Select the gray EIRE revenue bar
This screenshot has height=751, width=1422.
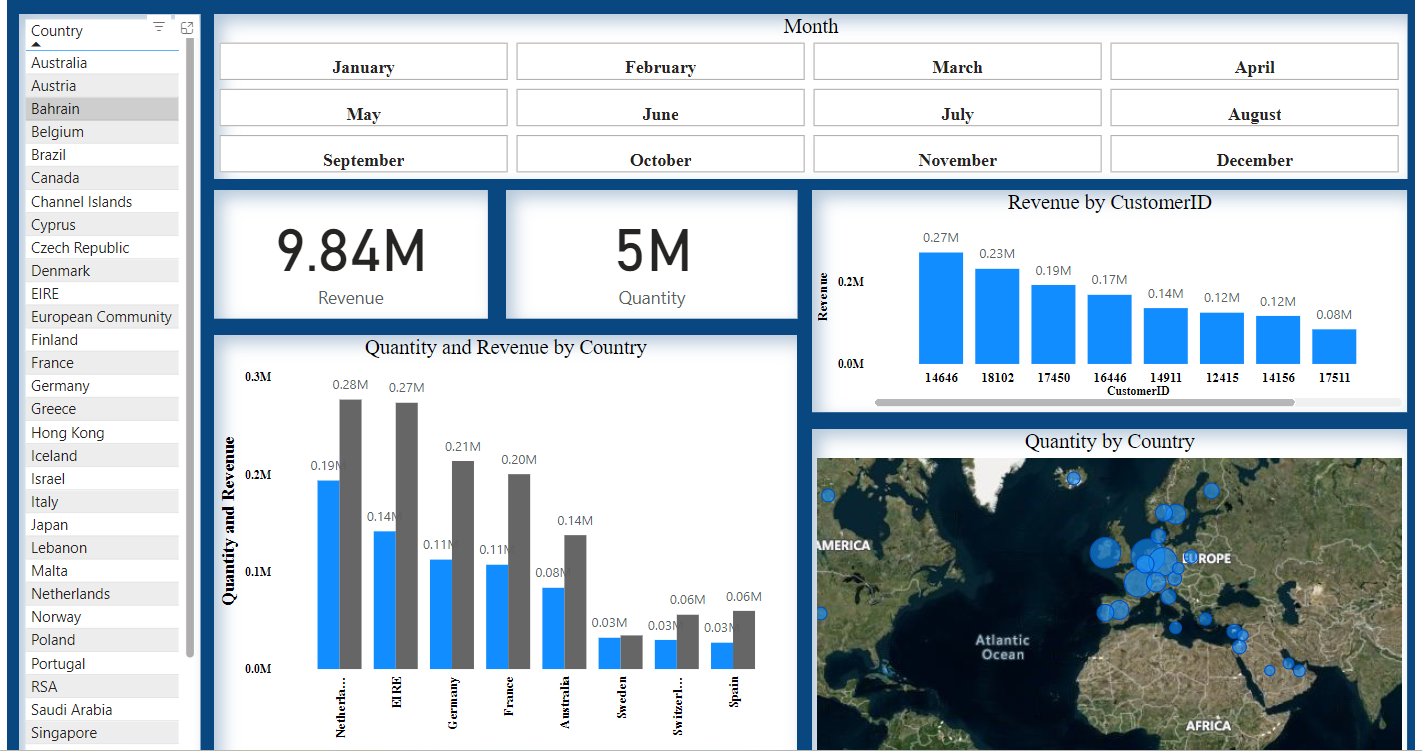point(407,535)
